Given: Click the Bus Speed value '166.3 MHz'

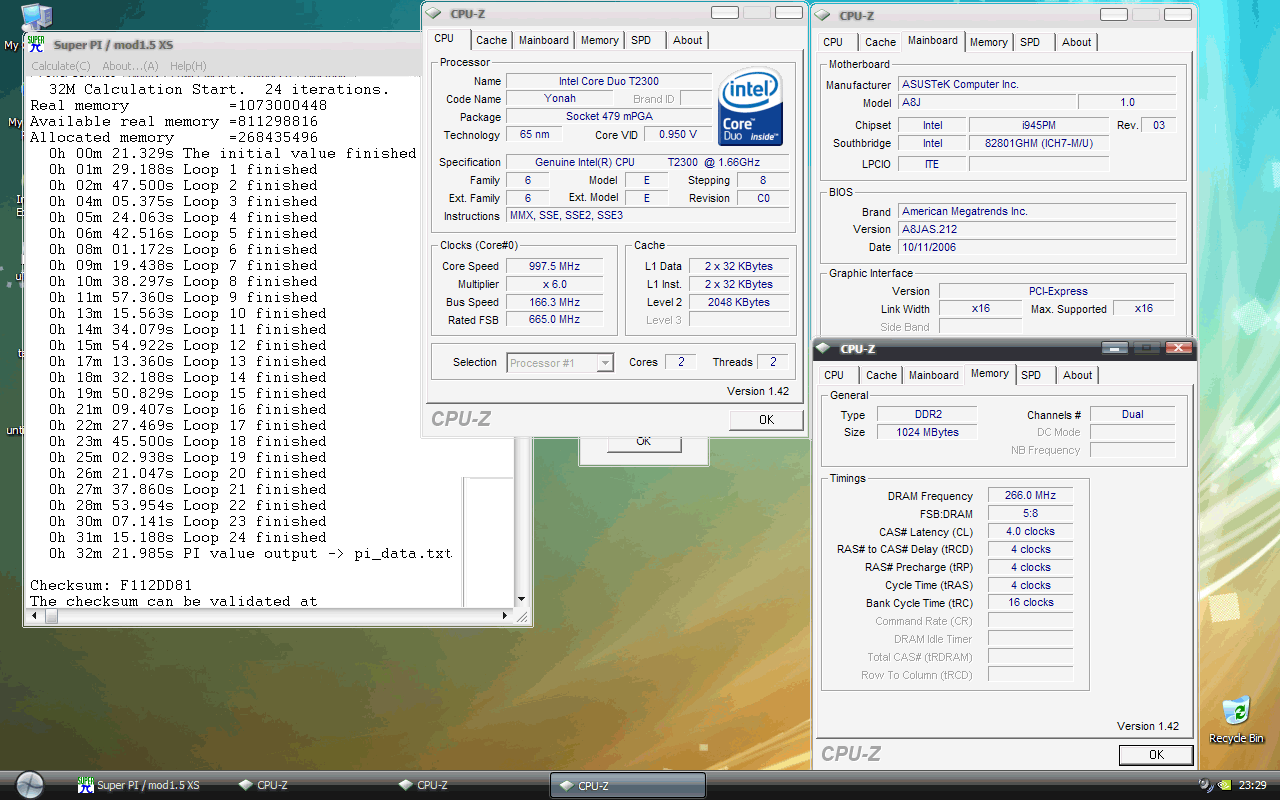Looking at the screenshot, I should [x=555, y=302].
